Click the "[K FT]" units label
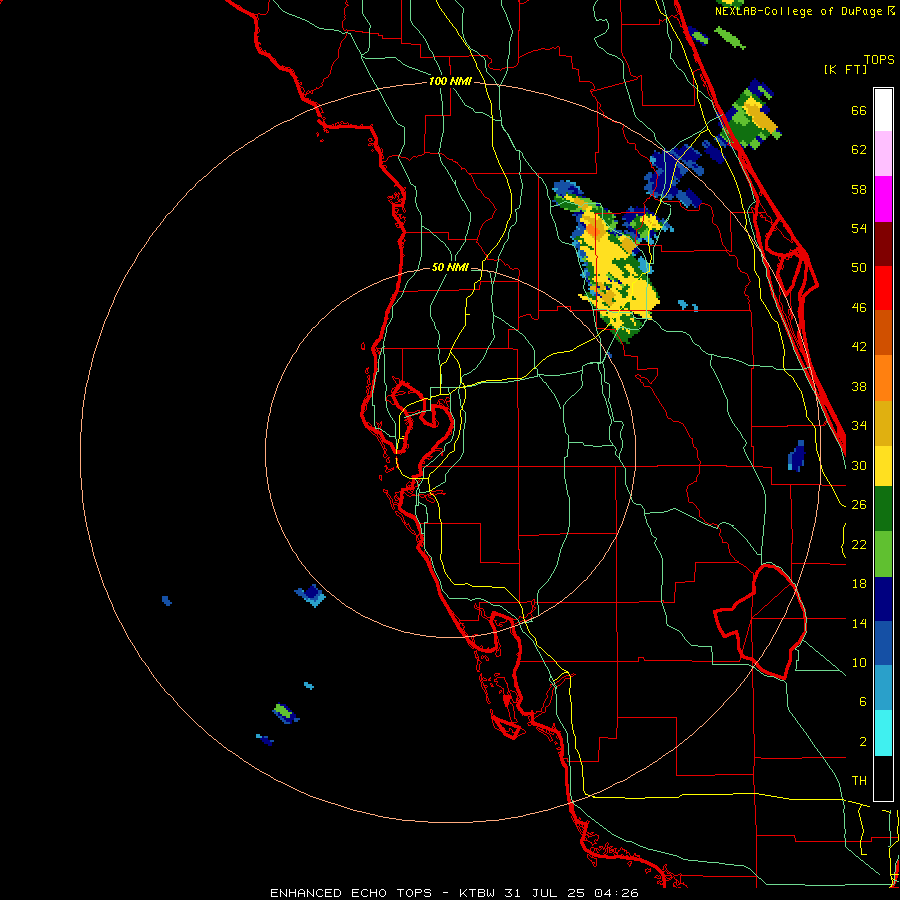This screenshot has width=900, height=900. point(846,70)
